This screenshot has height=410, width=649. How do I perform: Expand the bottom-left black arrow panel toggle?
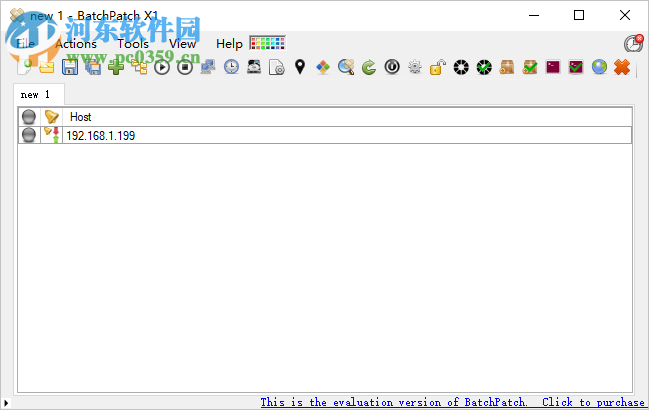(x=6, y=403)
